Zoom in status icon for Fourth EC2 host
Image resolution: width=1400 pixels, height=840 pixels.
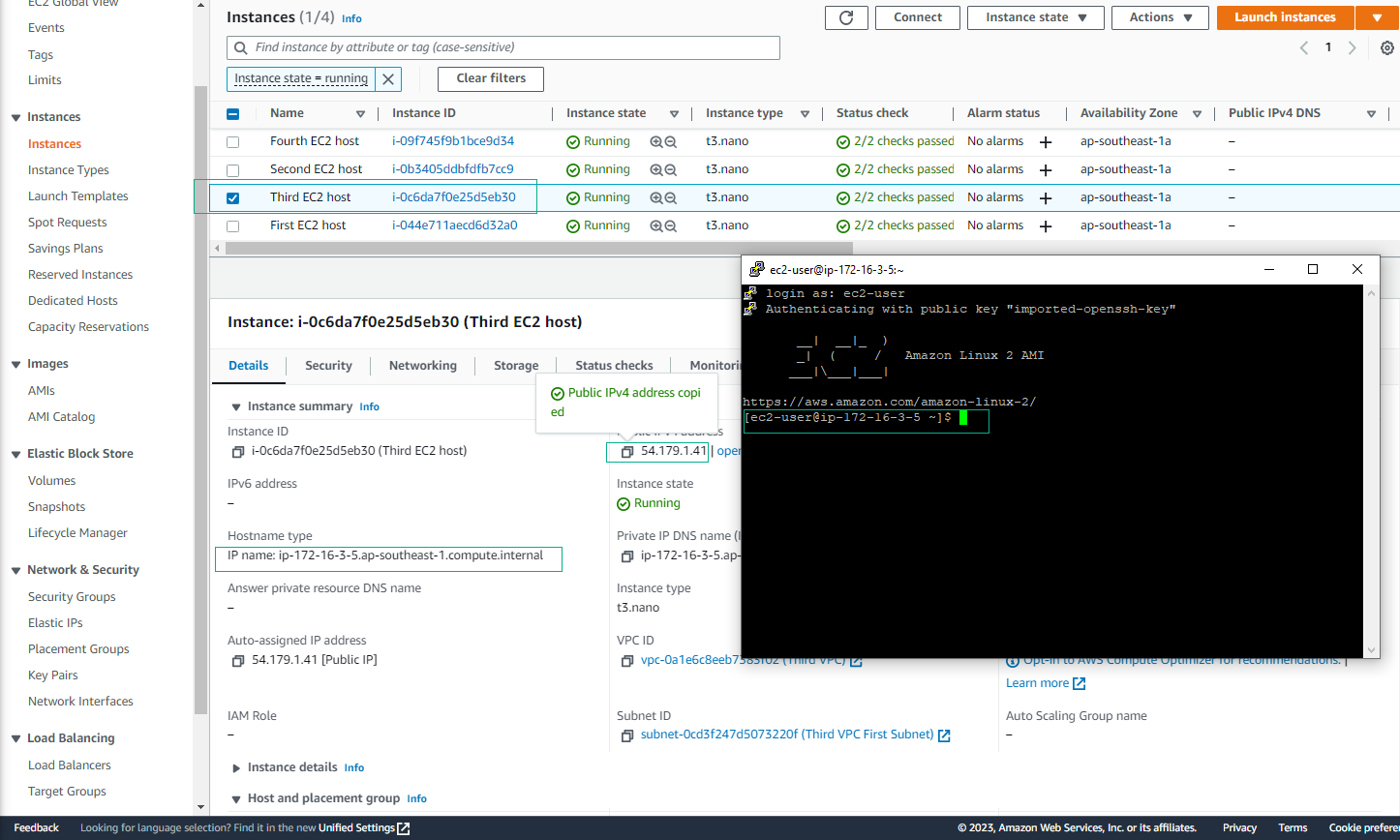[x=656, y=141]
